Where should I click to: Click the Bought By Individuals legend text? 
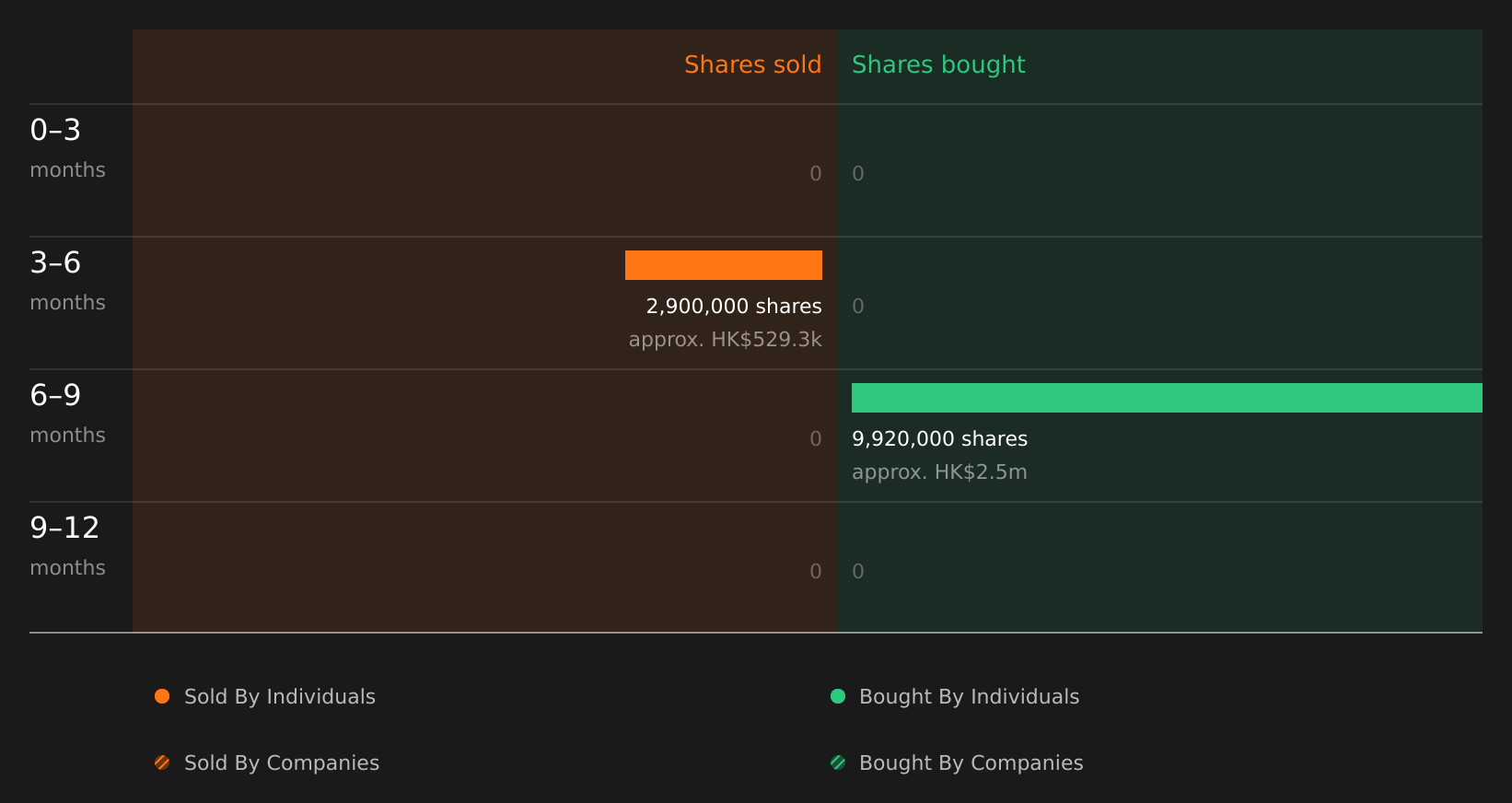969,696
